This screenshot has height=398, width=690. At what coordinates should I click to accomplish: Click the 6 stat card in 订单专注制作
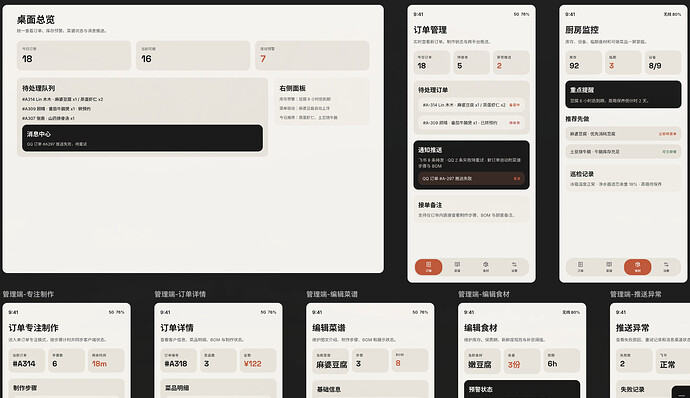66,361
